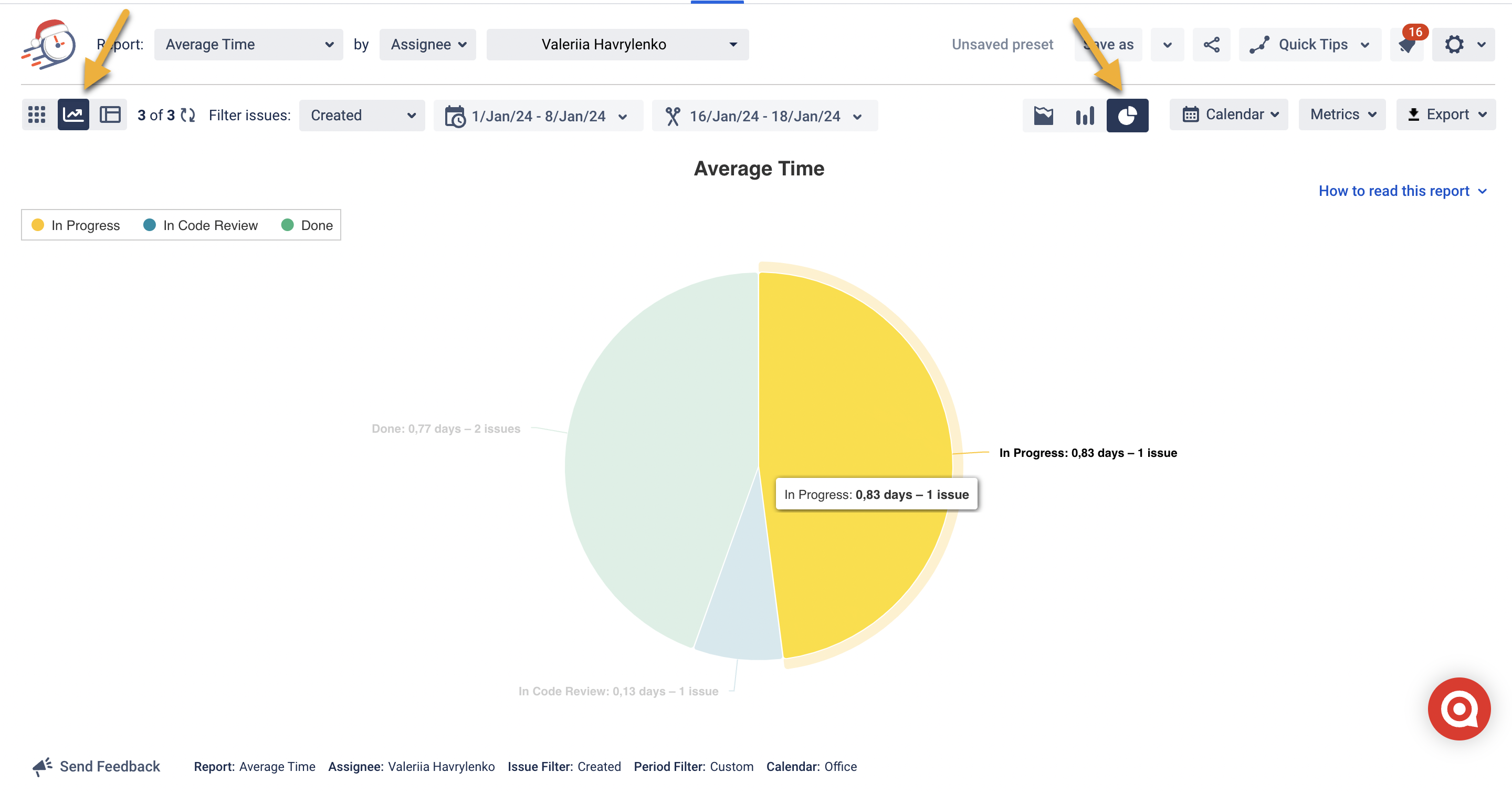The width and height of the screenshot is (1512, 793).
Task: Toggle the In Progress legend item
Action: click(x=85, y=225)
